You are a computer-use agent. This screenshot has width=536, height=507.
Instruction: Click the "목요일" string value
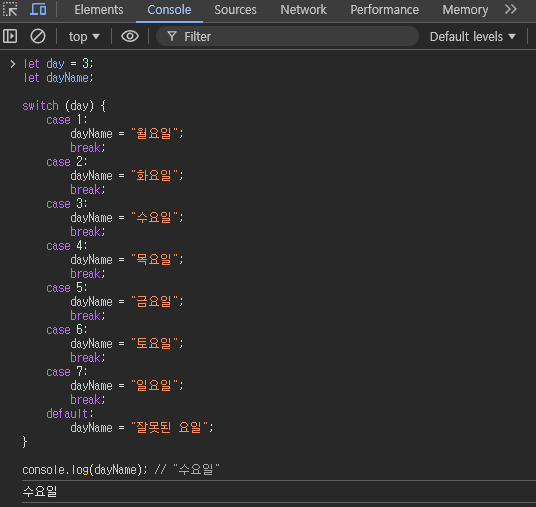[154, 259]
